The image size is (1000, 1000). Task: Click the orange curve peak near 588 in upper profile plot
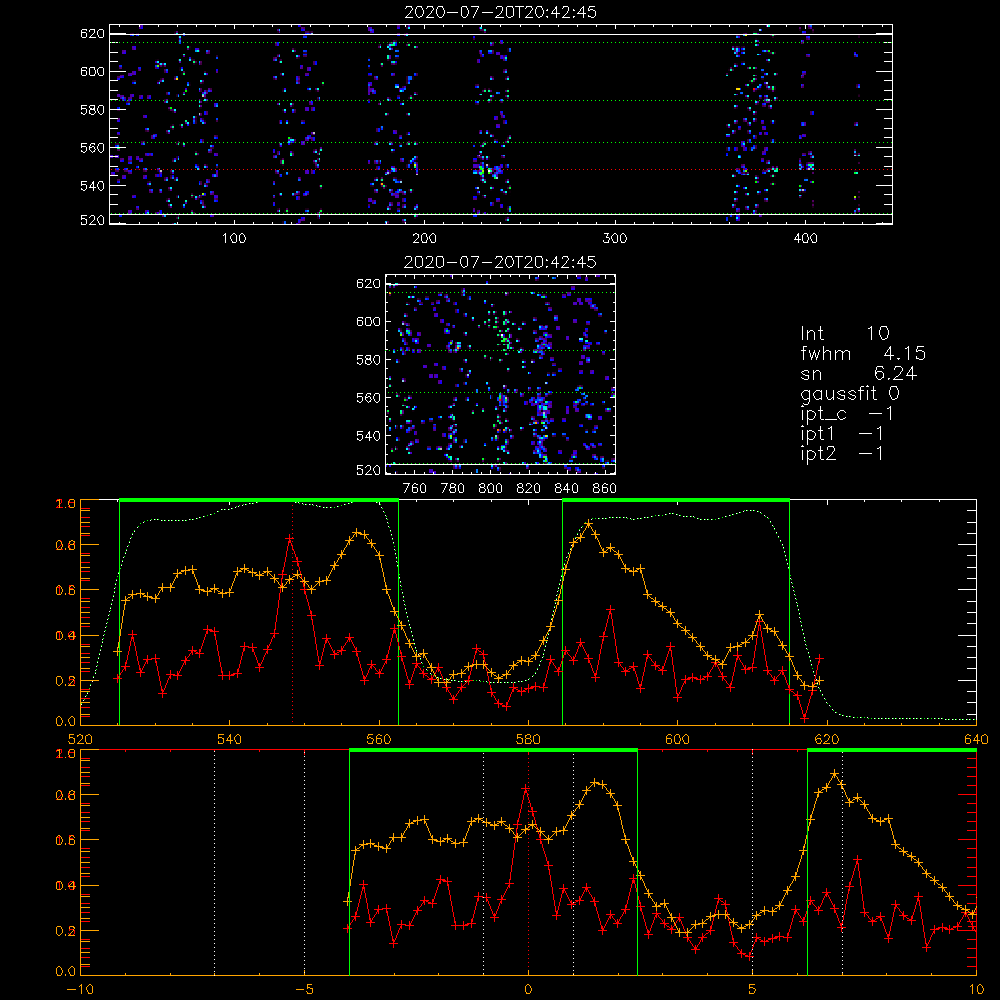[589, 524]
